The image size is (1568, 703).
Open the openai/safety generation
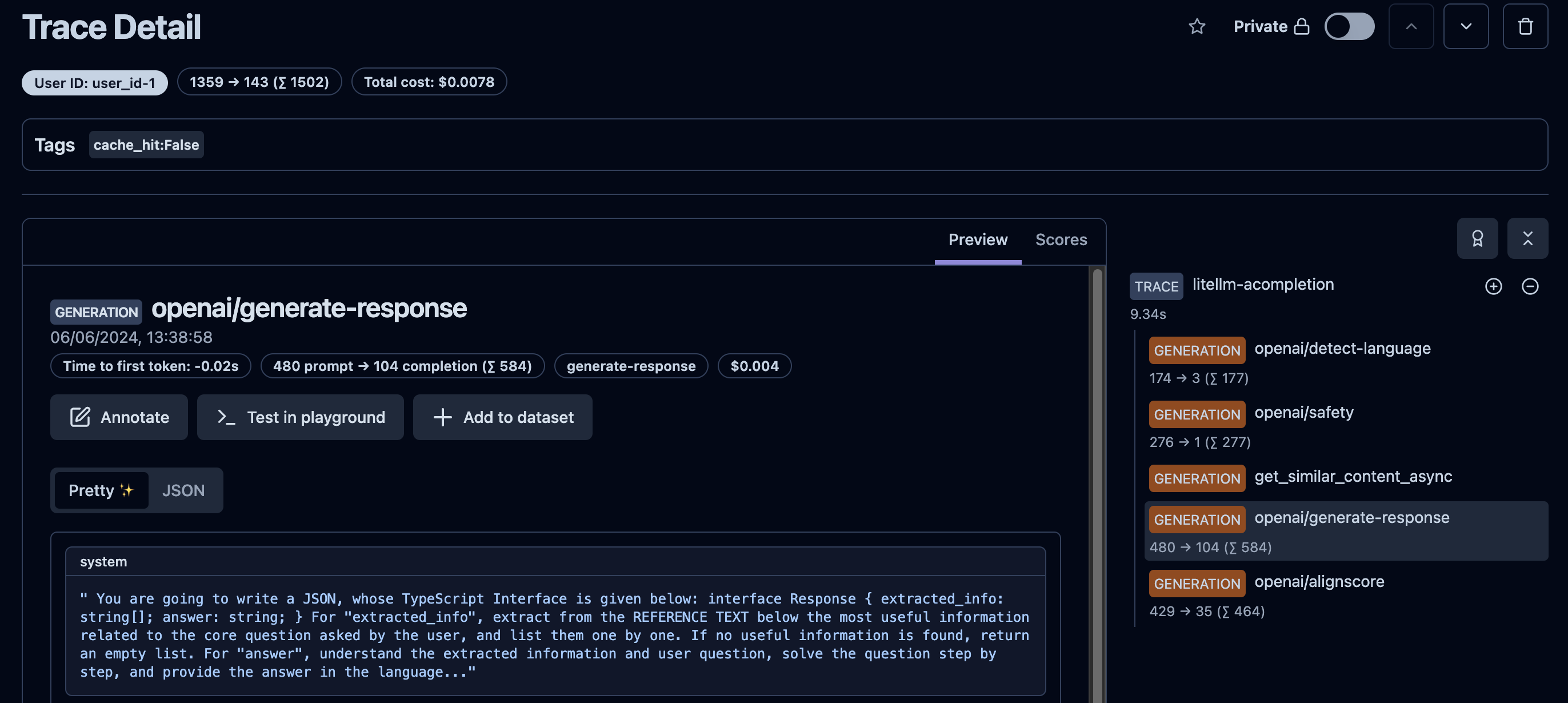1304,413
